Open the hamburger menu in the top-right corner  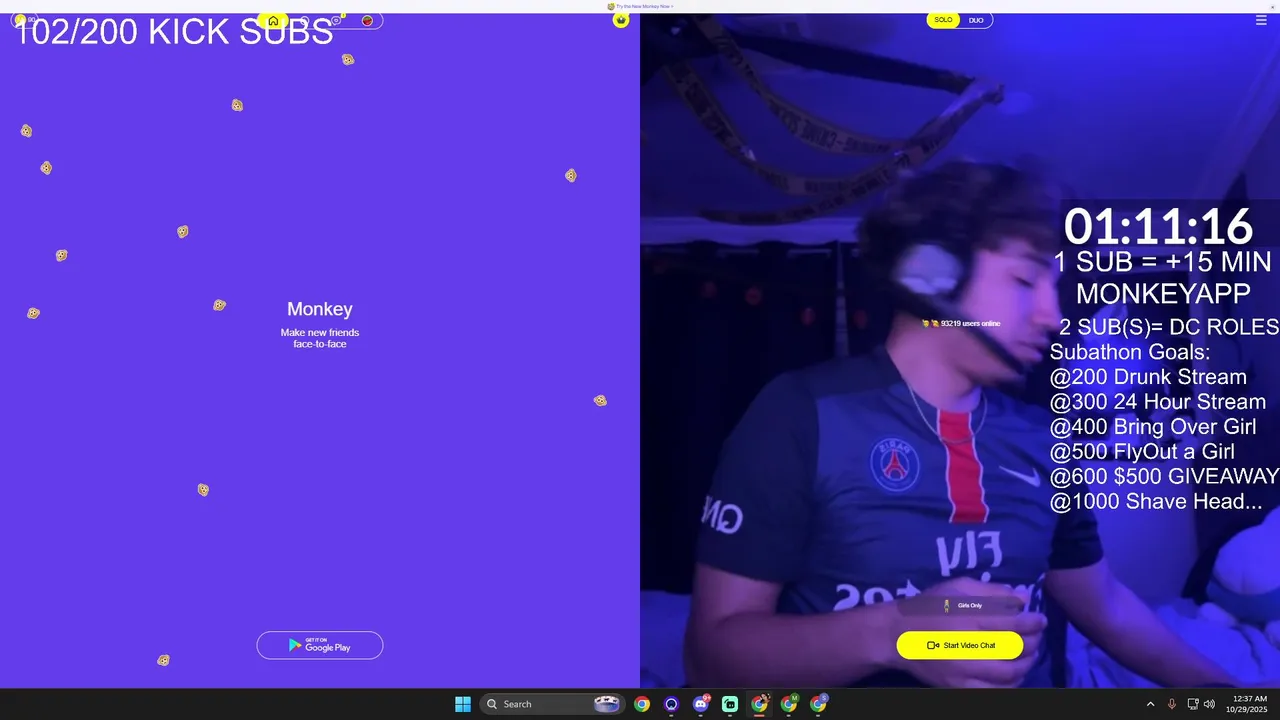point(1261,20)
